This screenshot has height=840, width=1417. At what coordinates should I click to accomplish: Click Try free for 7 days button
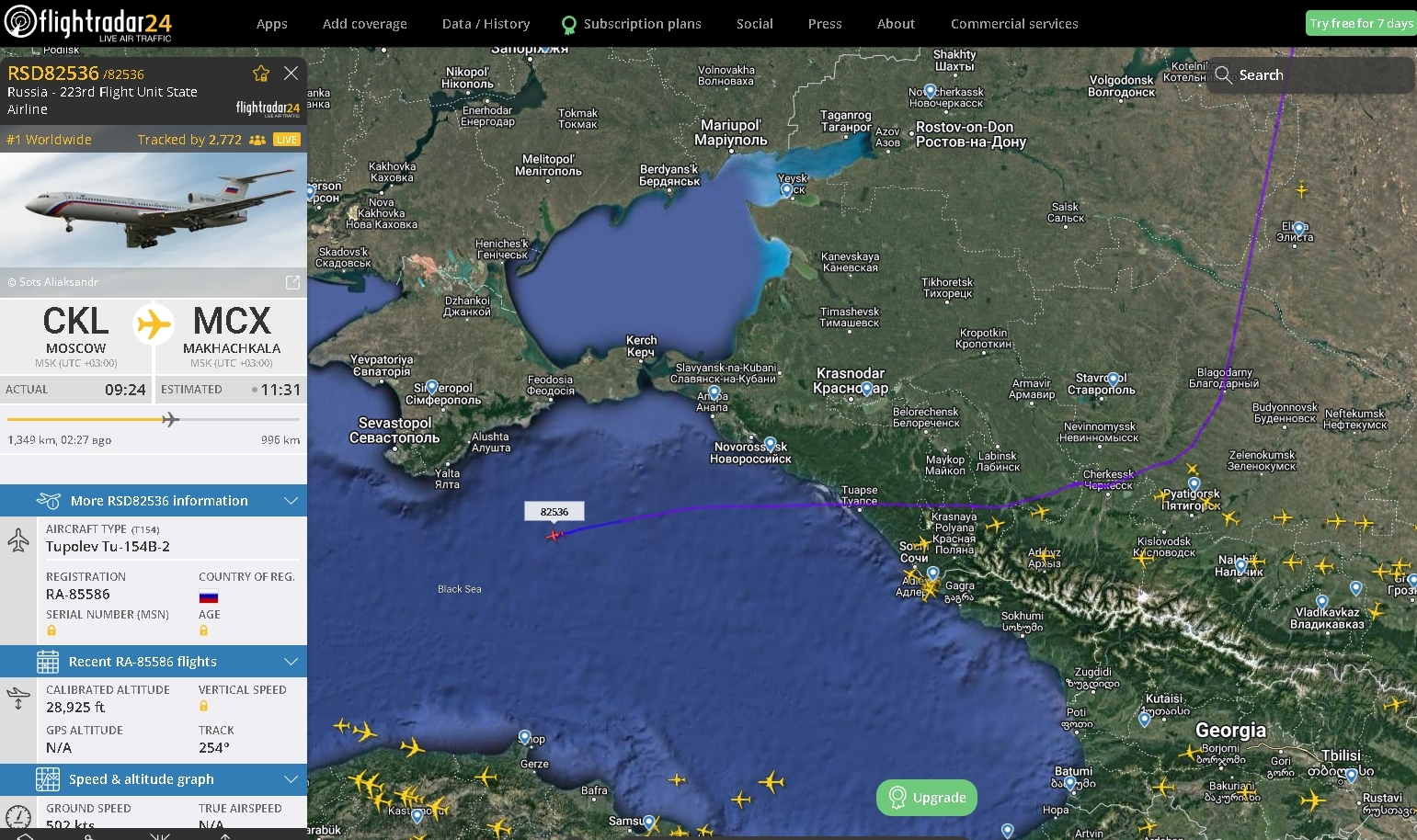pyautogui.click(x=1361, y=23)
